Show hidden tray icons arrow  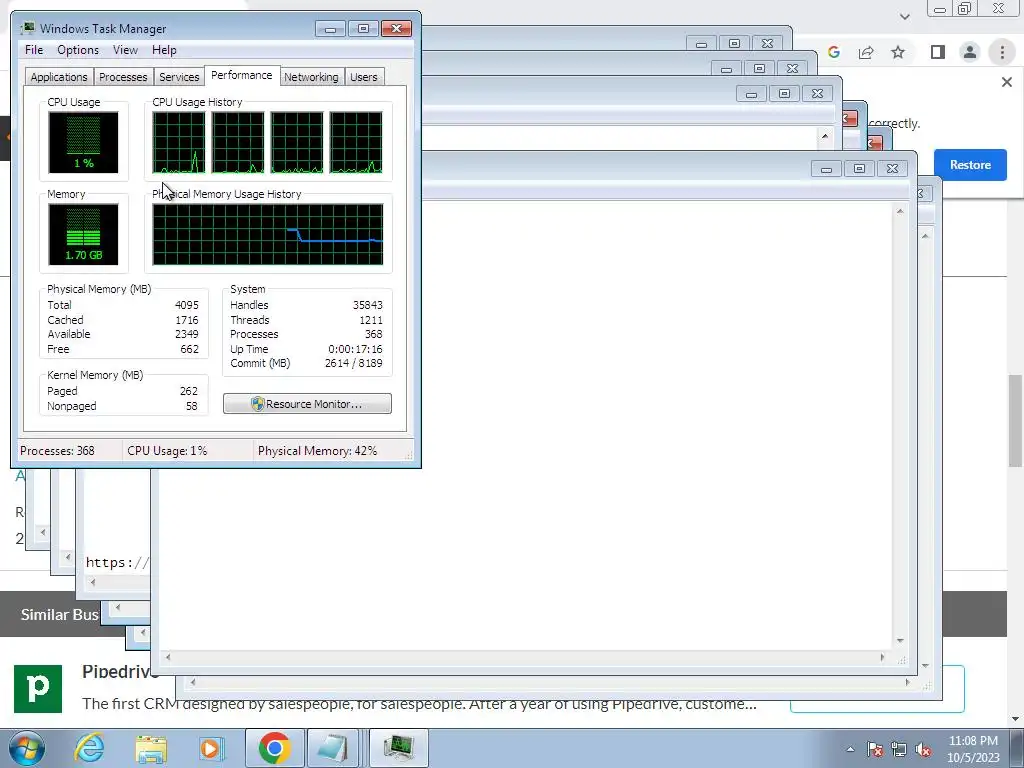pos(850,749)
